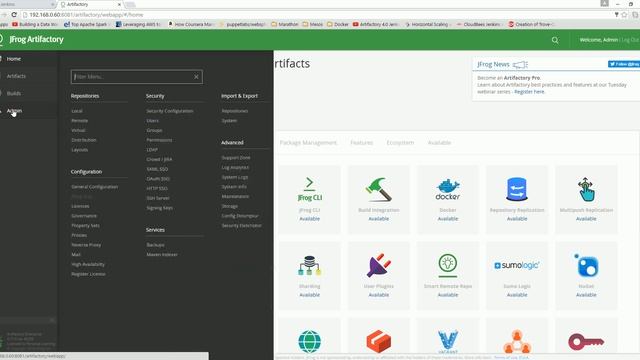Open Distribution repositories admin page
The height and width of the screenshot is (360, 640).
pos(84,140)
